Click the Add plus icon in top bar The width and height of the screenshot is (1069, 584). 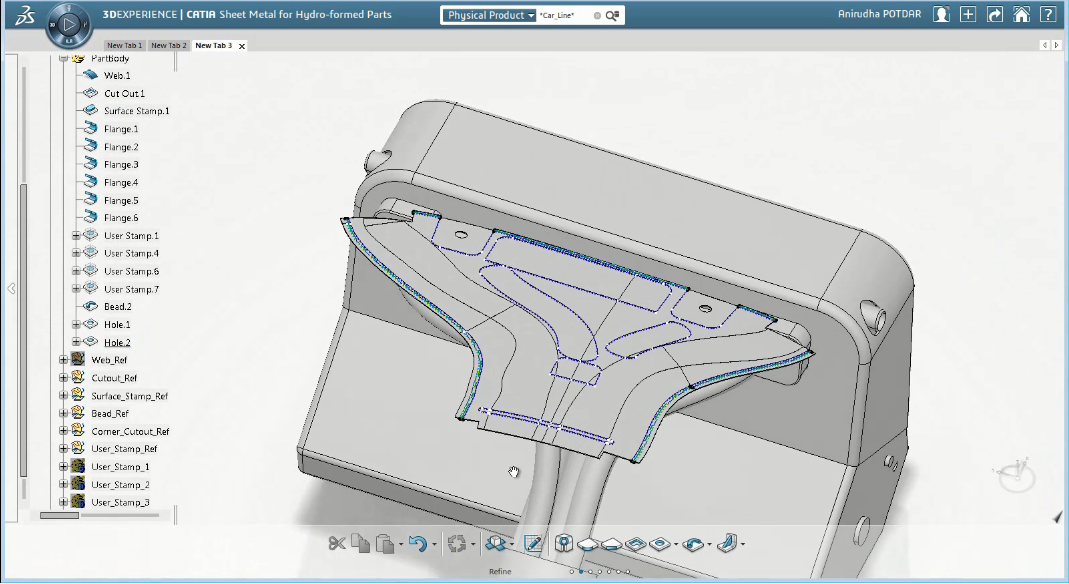[967, 14]
